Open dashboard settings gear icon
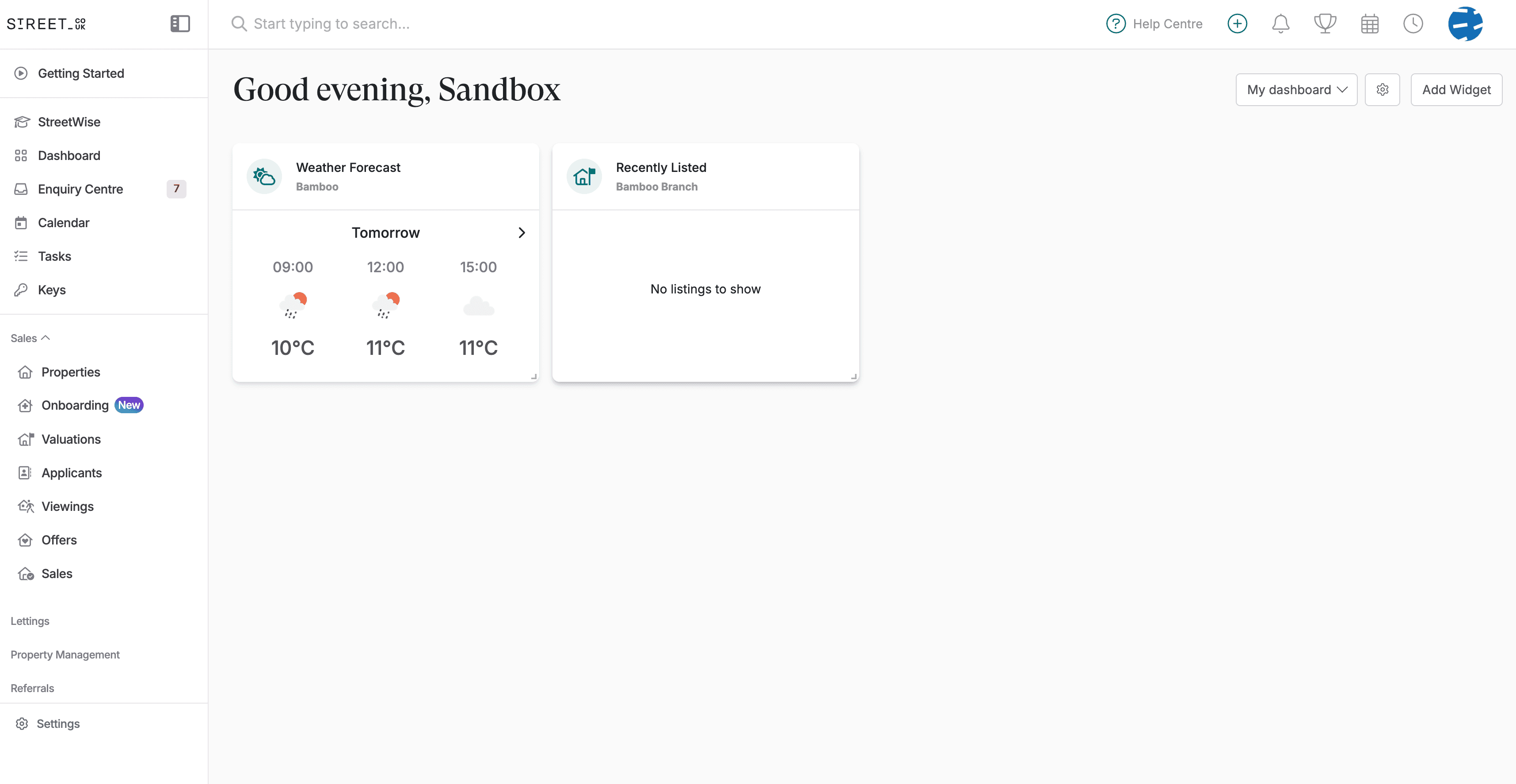Viewport: 1516px width, 784px height. pos(1383,89)
